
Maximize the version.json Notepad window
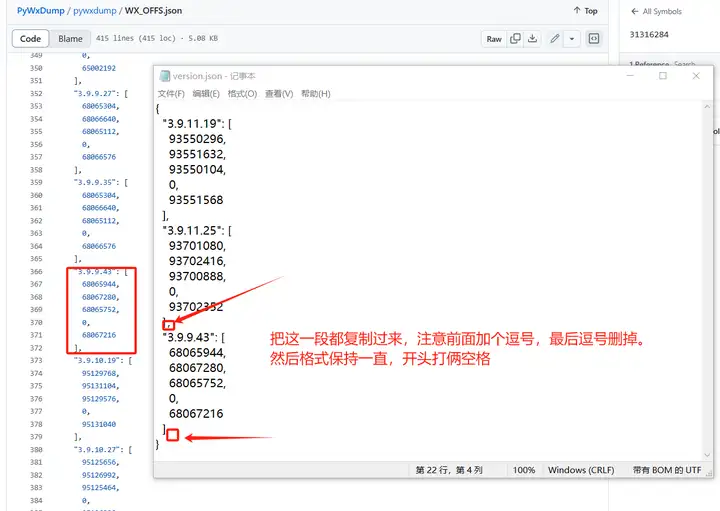point(663,75)
